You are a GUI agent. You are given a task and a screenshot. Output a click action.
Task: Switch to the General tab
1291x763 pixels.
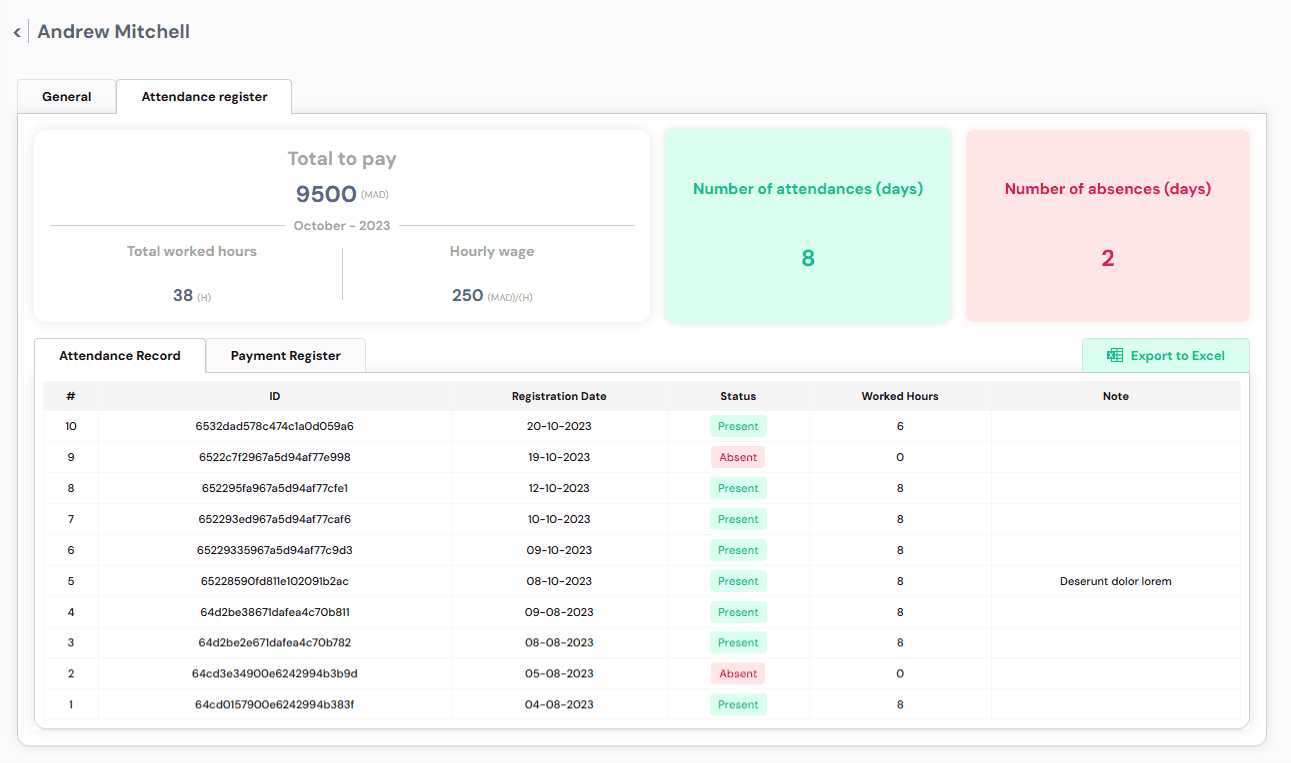pos(67,97)
